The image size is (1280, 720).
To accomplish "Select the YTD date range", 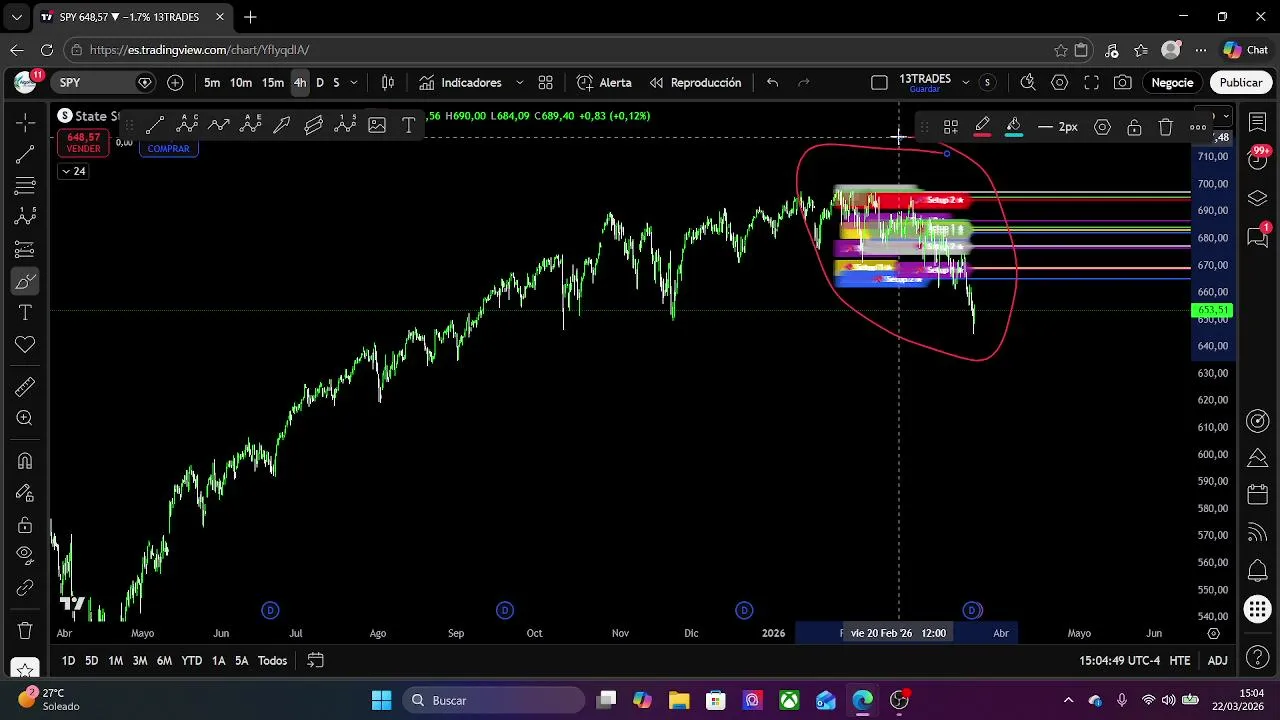I will [x=191, y=661].
